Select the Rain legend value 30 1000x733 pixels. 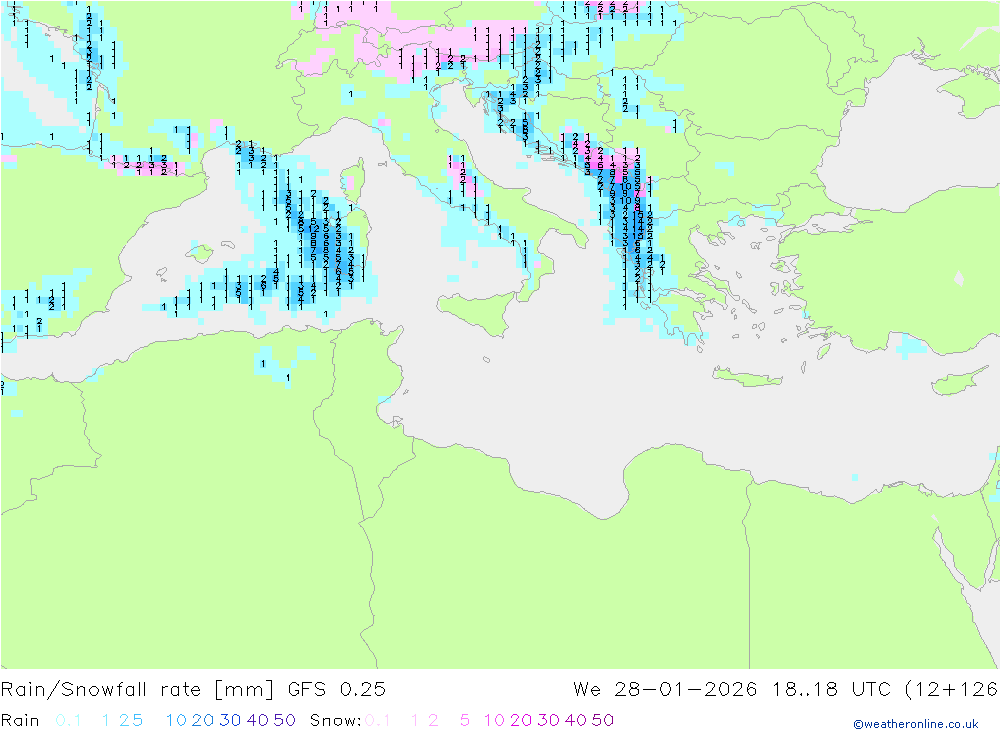coord(230,720)
